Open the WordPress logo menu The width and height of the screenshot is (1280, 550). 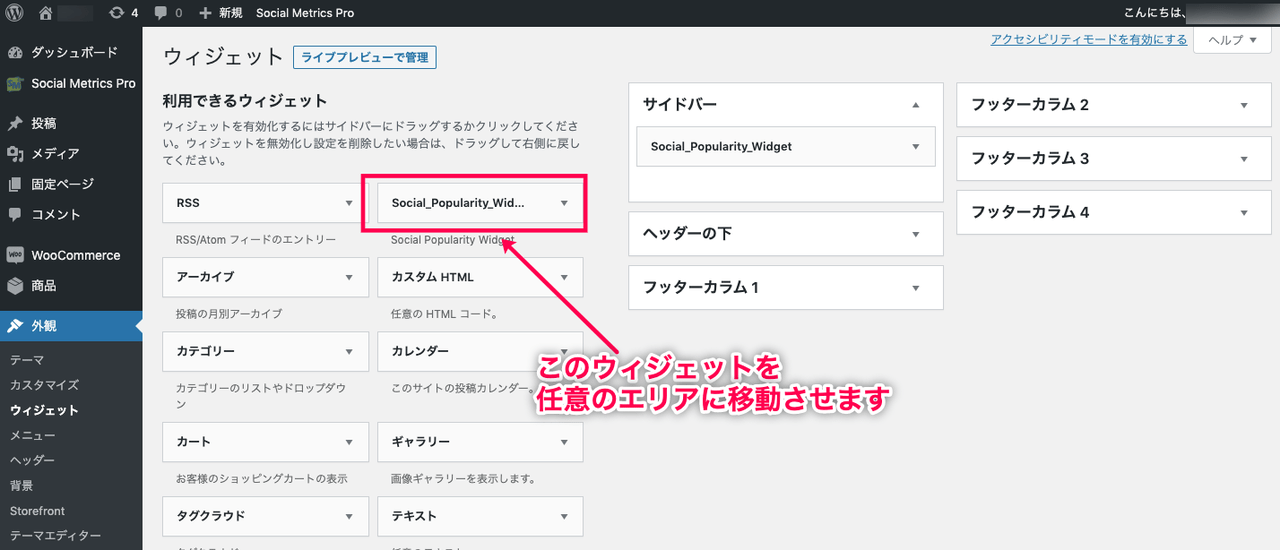(15, 13)
